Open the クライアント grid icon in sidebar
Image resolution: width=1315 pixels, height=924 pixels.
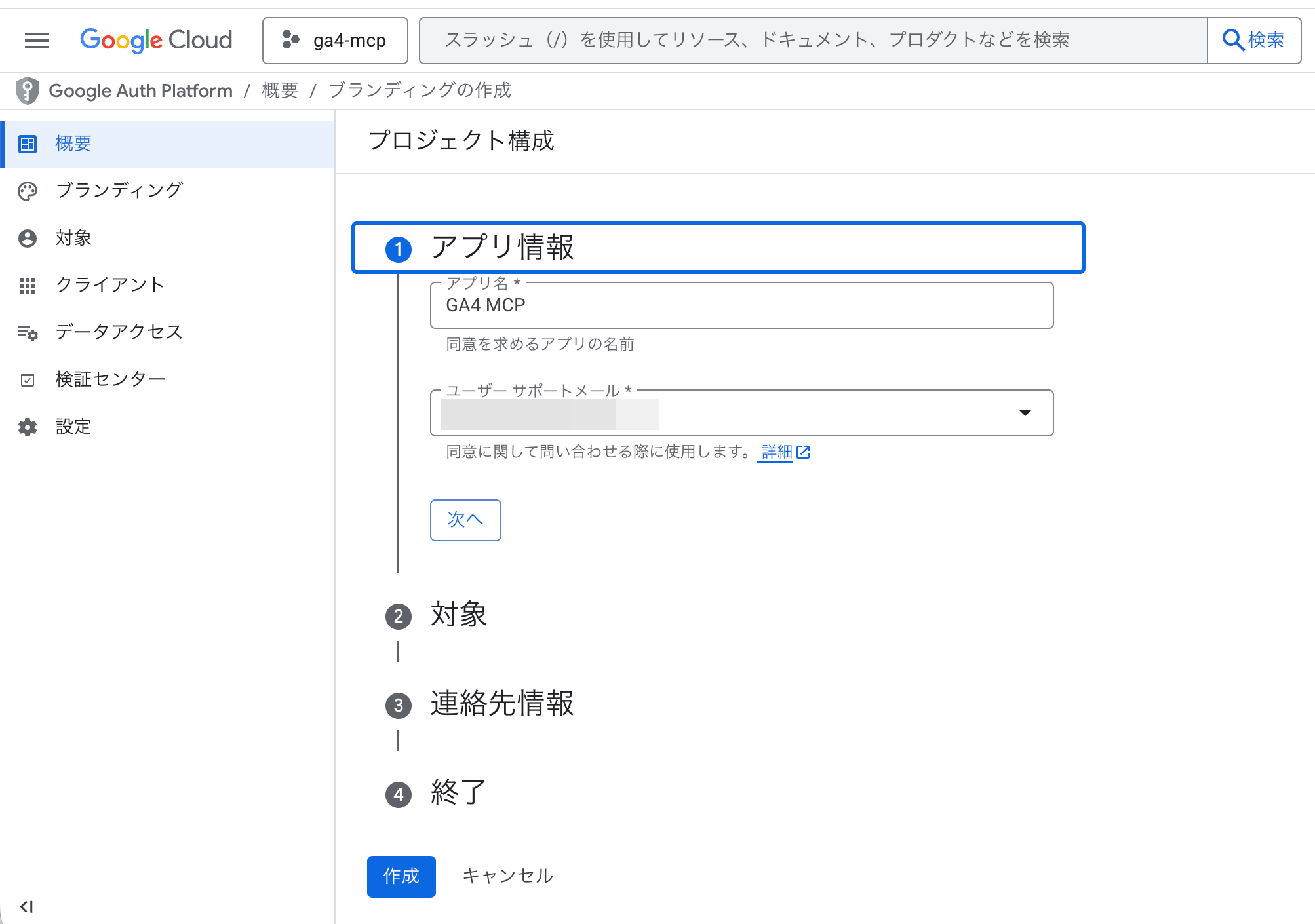(28, 285)
